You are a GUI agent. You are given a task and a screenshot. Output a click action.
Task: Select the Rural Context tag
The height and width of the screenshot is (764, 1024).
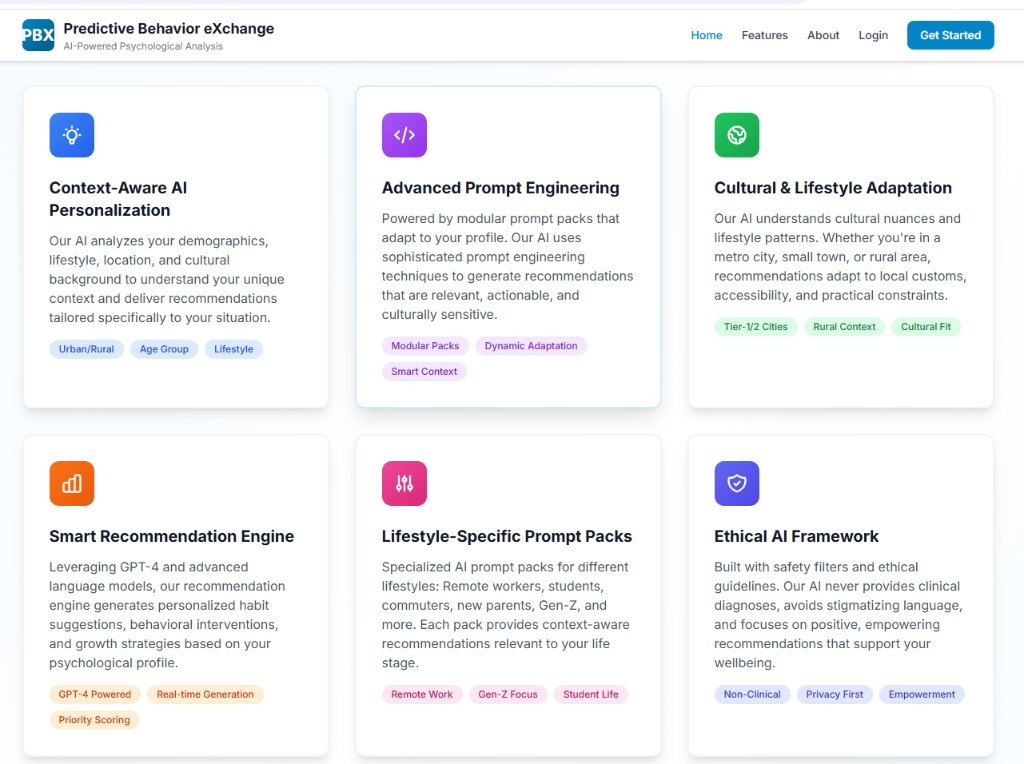(844, 326)
